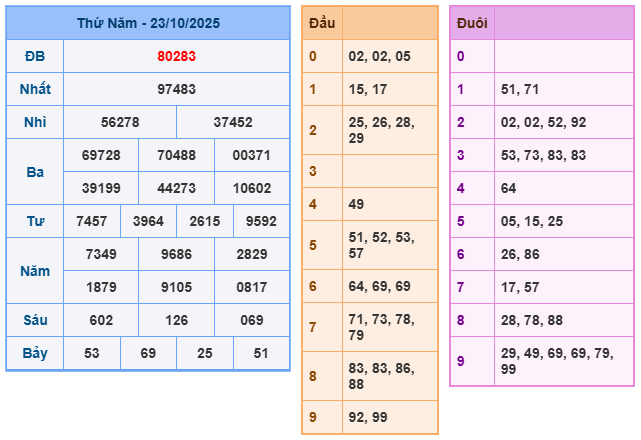
Task: Select Bảy prize cell 69
Action: [148, 353]
